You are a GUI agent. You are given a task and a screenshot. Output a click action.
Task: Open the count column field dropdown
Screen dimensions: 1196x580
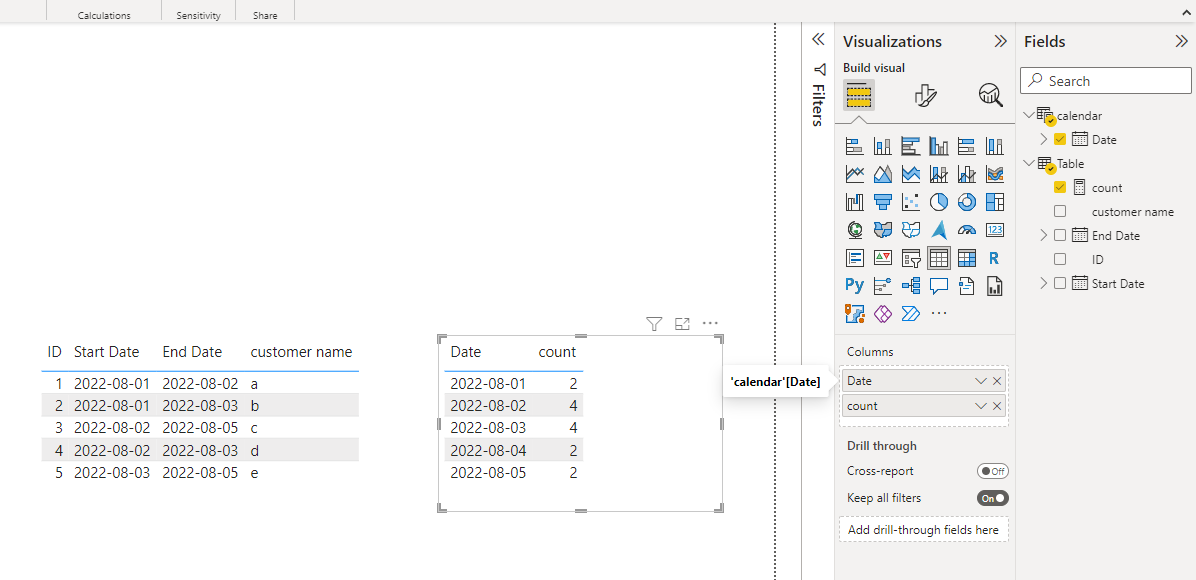pyautogui.click(x=981, y=406)
